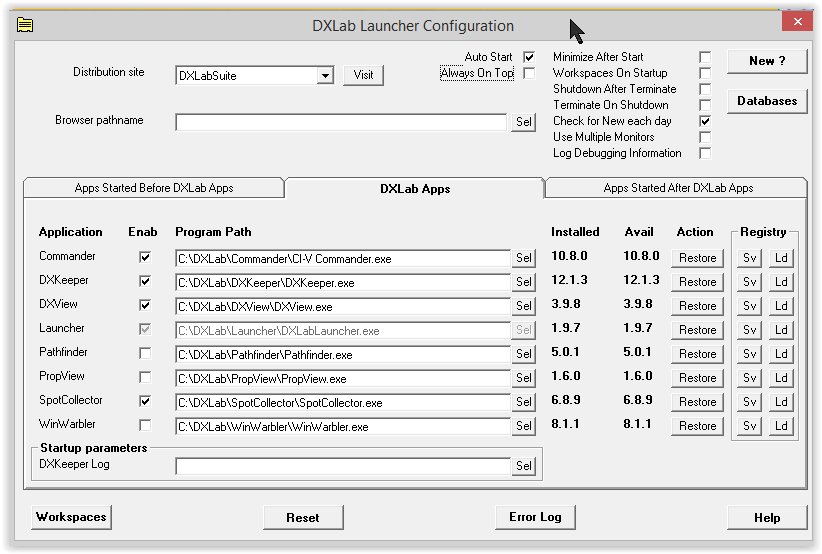Image resolution: width=822 pixels, height=554 pixels.
Task: Click the Reset button
Action: (303, 517)
